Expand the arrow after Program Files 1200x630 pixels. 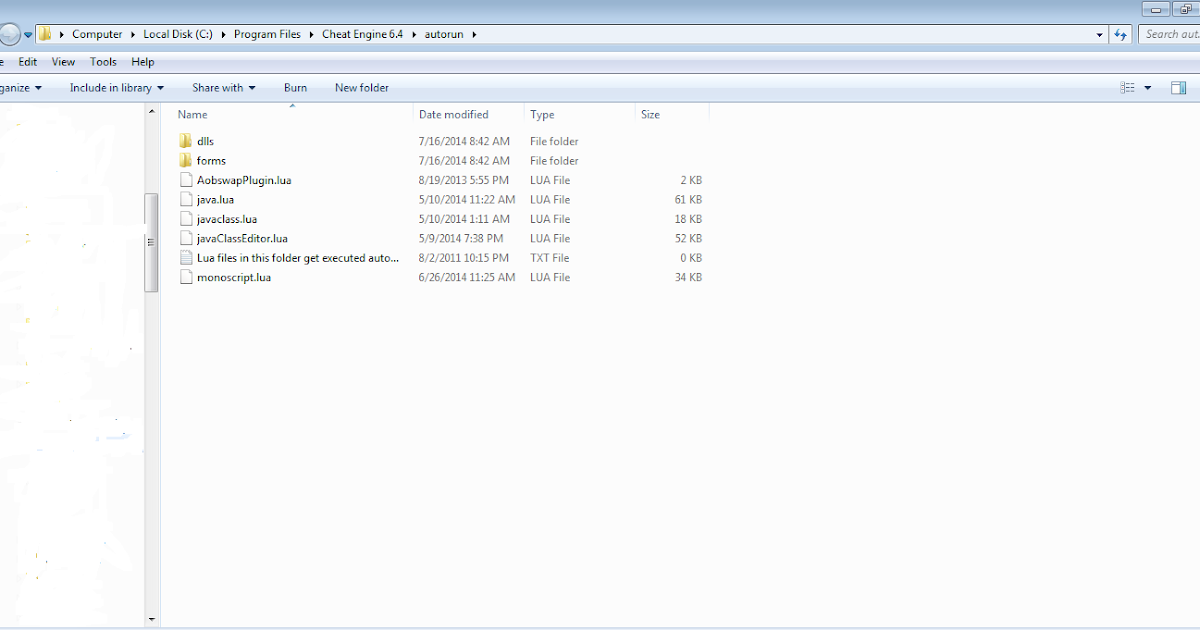coord(311,34)
